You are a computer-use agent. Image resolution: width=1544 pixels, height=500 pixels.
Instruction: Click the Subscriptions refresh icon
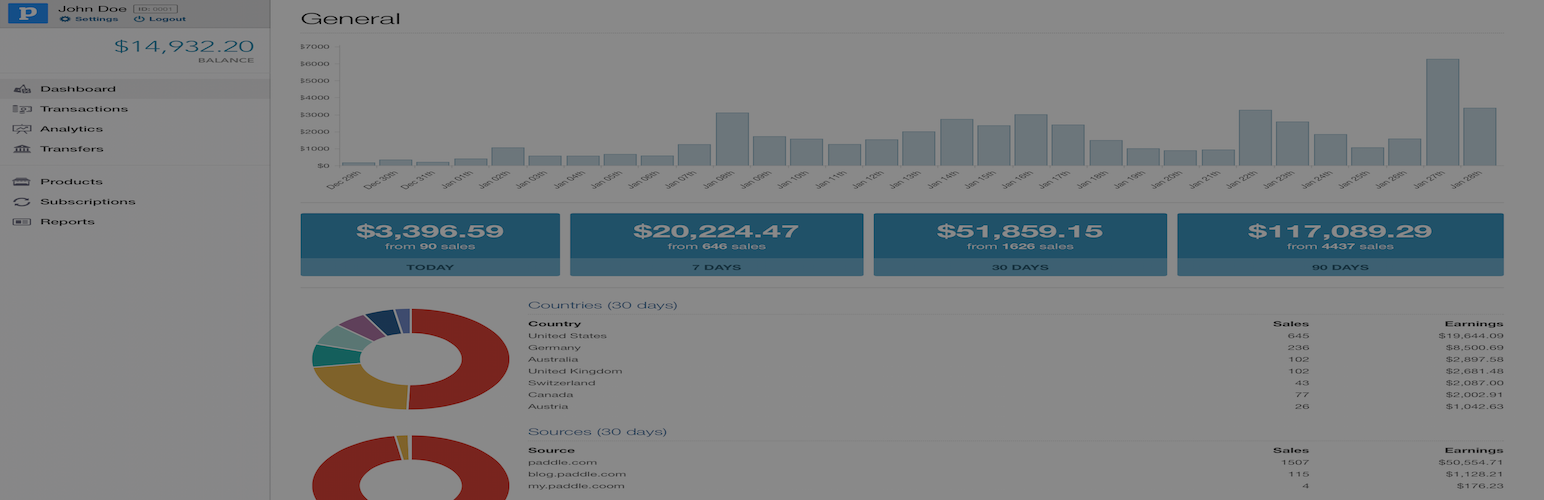pos(22,202)
